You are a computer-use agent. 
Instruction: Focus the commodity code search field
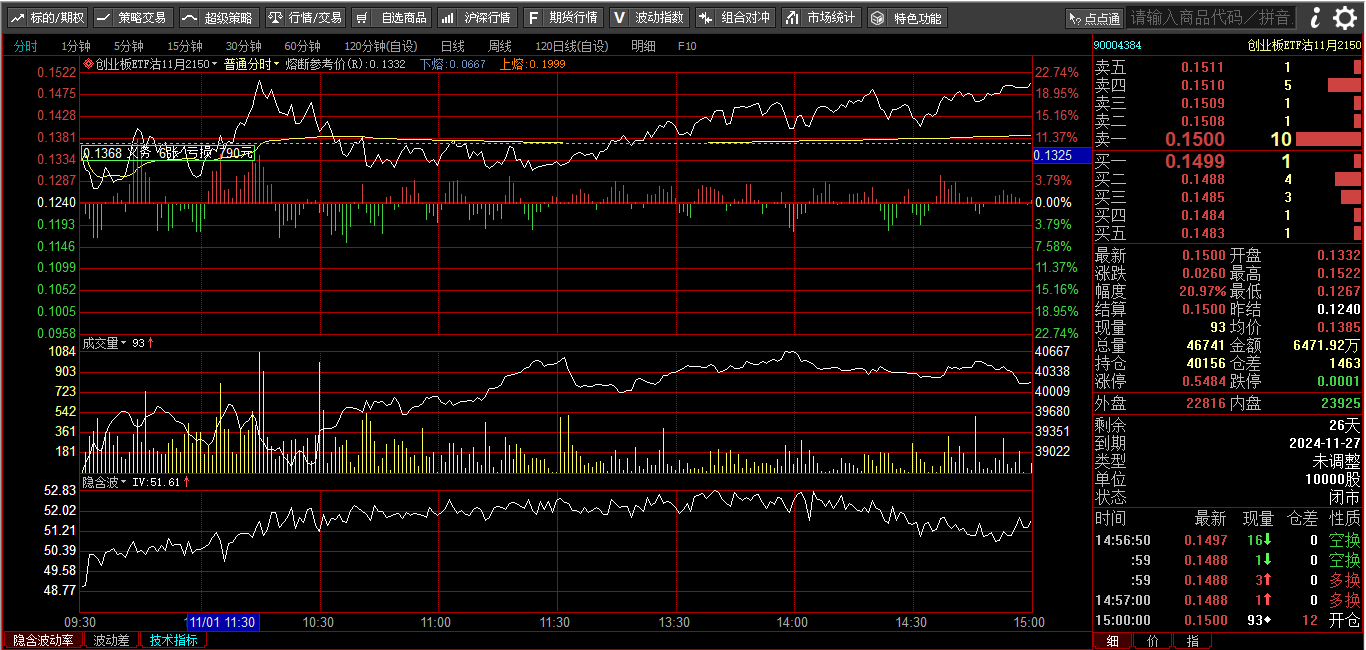[x=1211, y=17]
